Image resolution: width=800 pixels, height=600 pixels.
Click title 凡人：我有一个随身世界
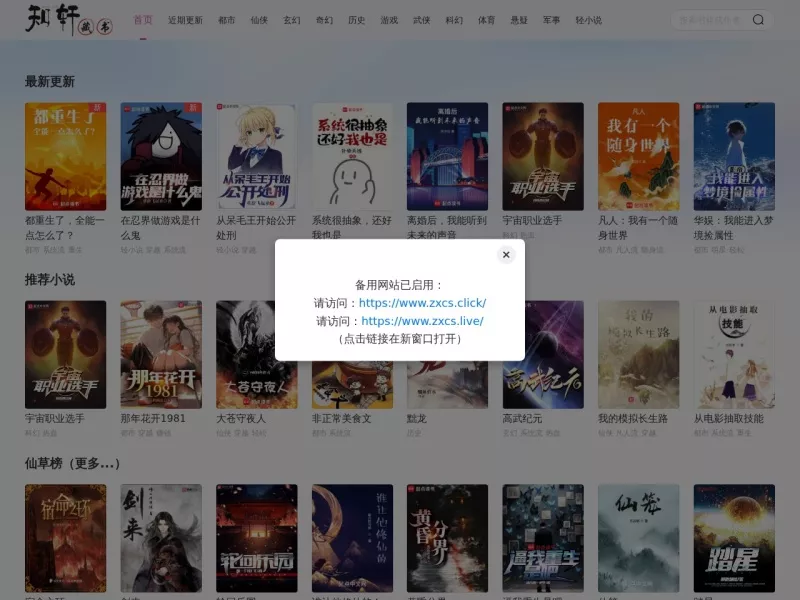638,228
